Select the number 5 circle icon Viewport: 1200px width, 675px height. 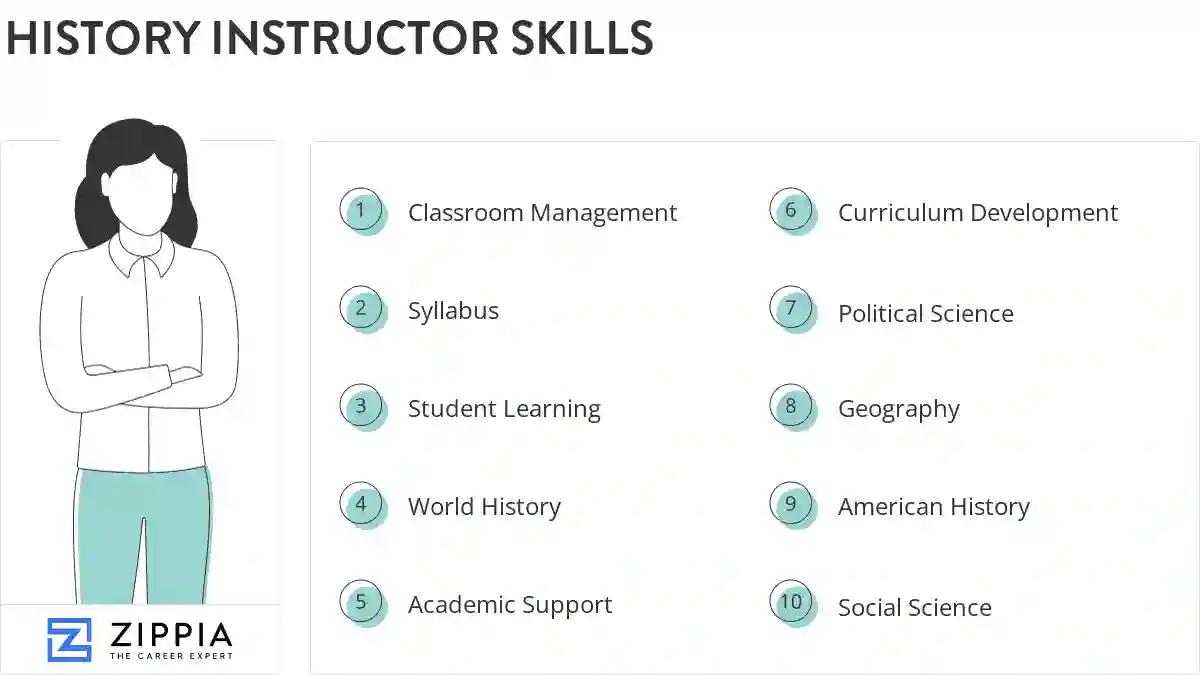click(x=361, y=602)
